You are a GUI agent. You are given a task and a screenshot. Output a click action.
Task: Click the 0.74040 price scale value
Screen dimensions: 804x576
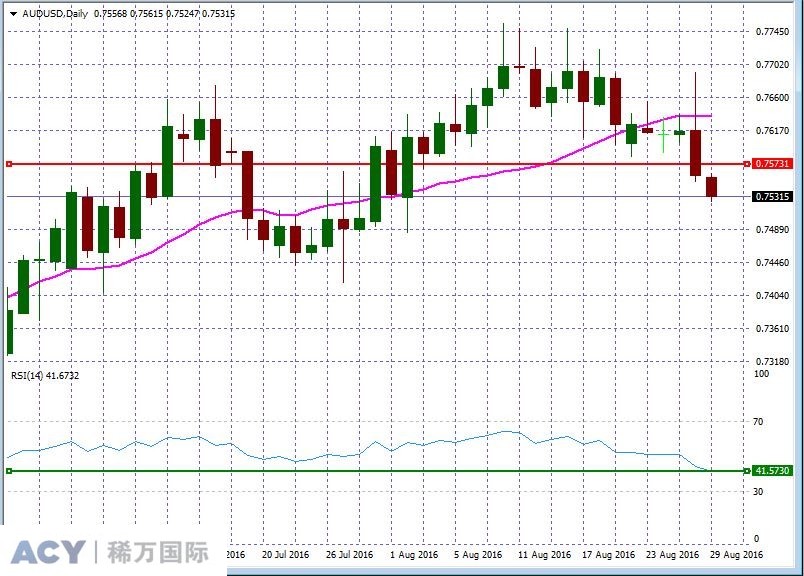772,295
